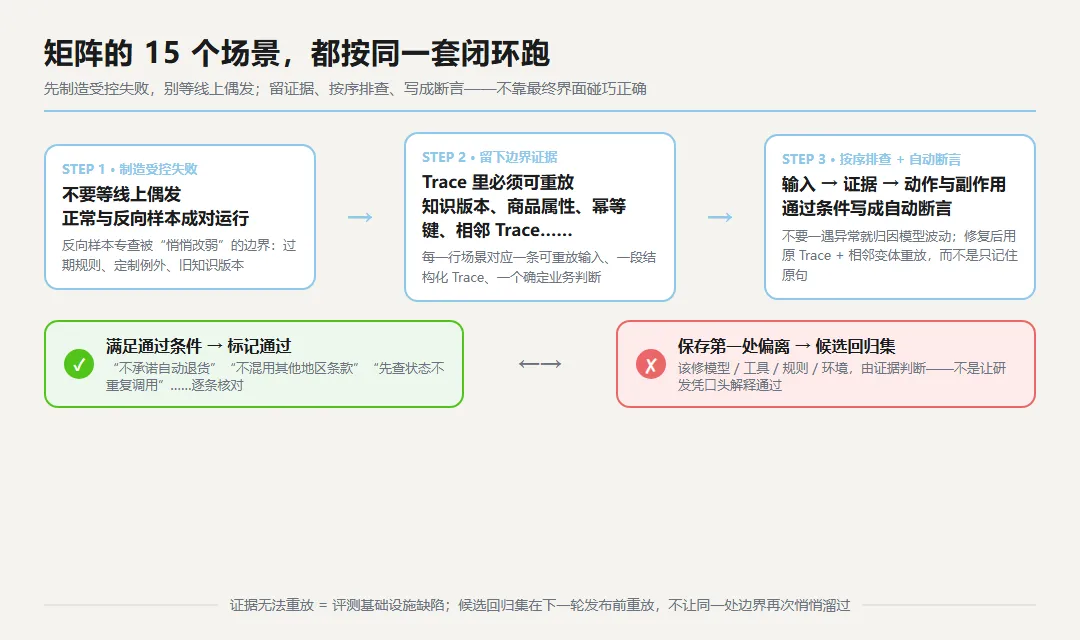Viewport: 1080px width, 640px height.
Task: Click the STEP 2 label text
Action: pyautogui.click(x=490, y=157)
